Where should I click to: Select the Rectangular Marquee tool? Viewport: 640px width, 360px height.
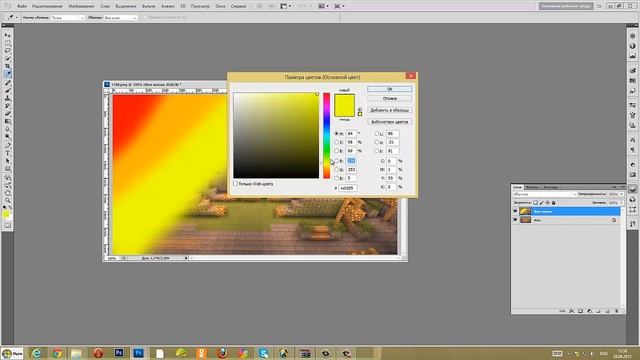click(x=7, y=43)
